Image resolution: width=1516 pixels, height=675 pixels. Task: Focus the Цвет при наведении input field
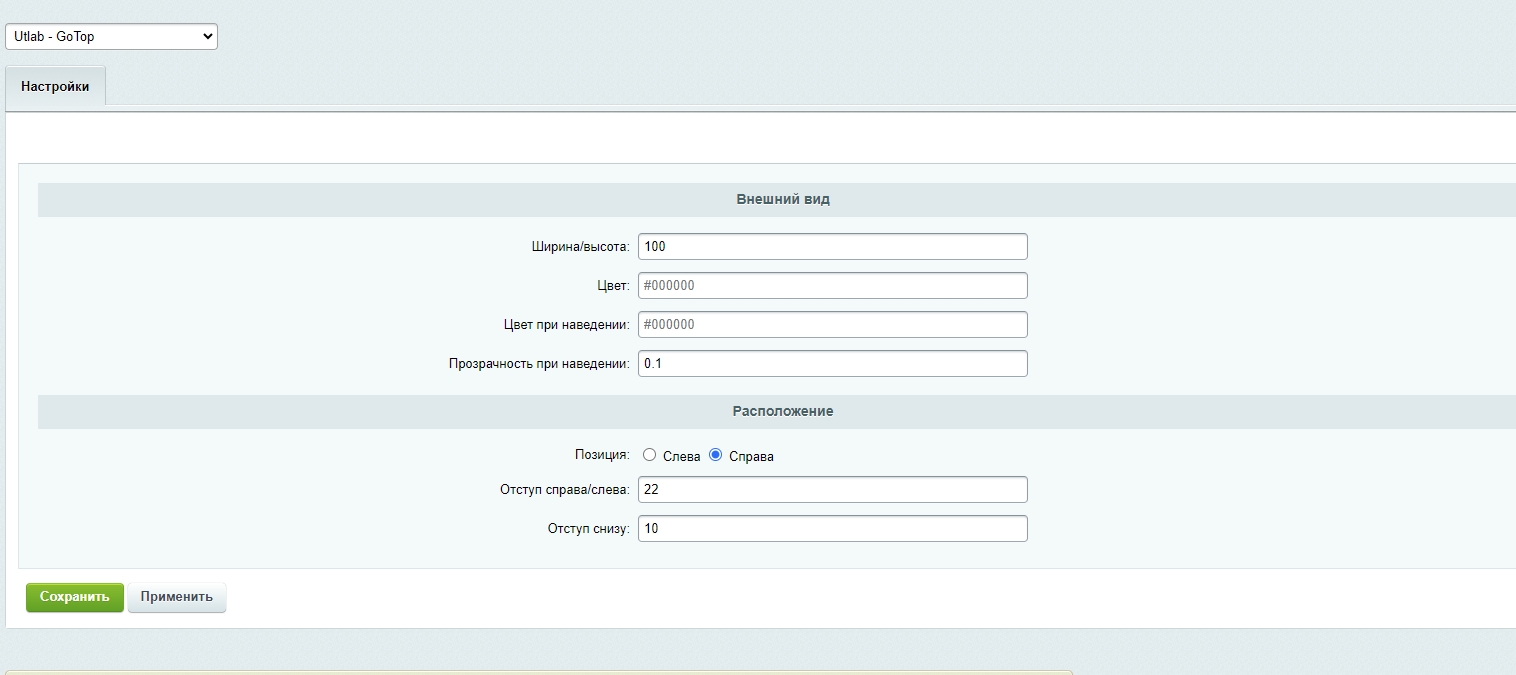click(832, 325)
